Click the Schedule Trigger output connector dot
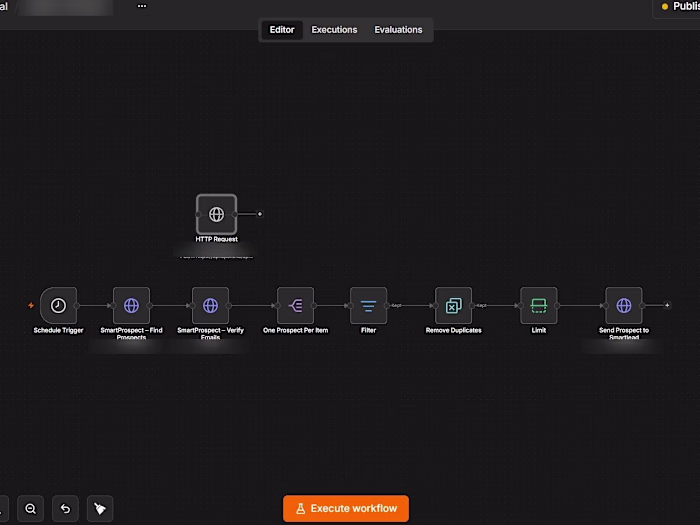Image resolution: width=700 pixels, height=525 pixels. [x=77, y=305]
